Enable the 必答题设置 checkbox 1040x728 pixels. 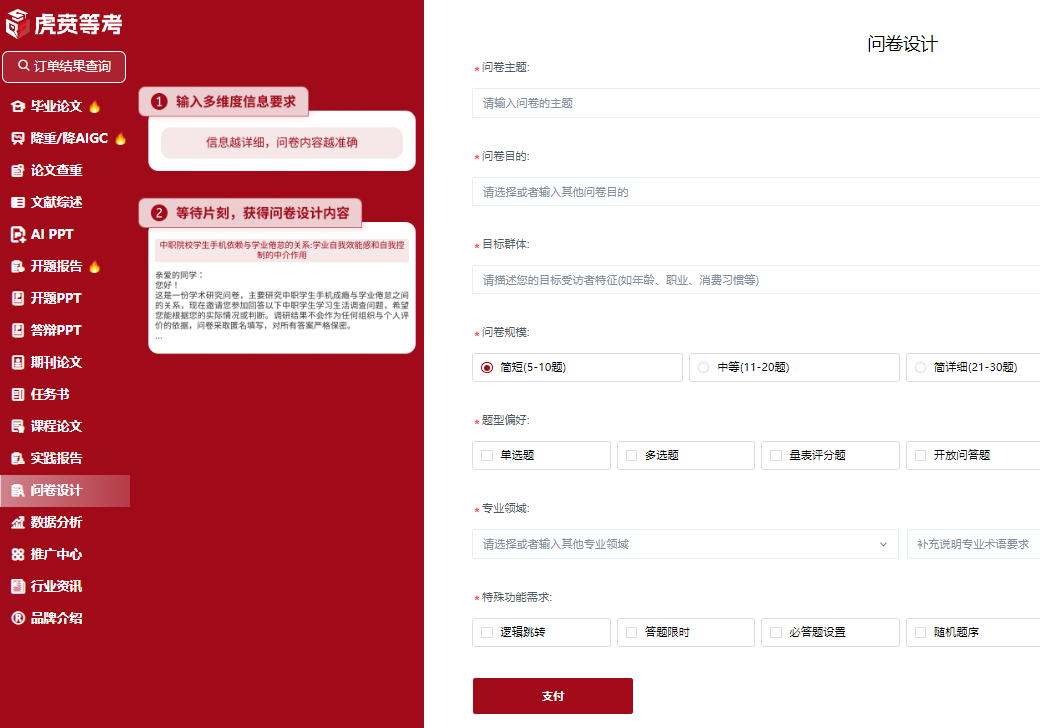(x=776, y=633)
